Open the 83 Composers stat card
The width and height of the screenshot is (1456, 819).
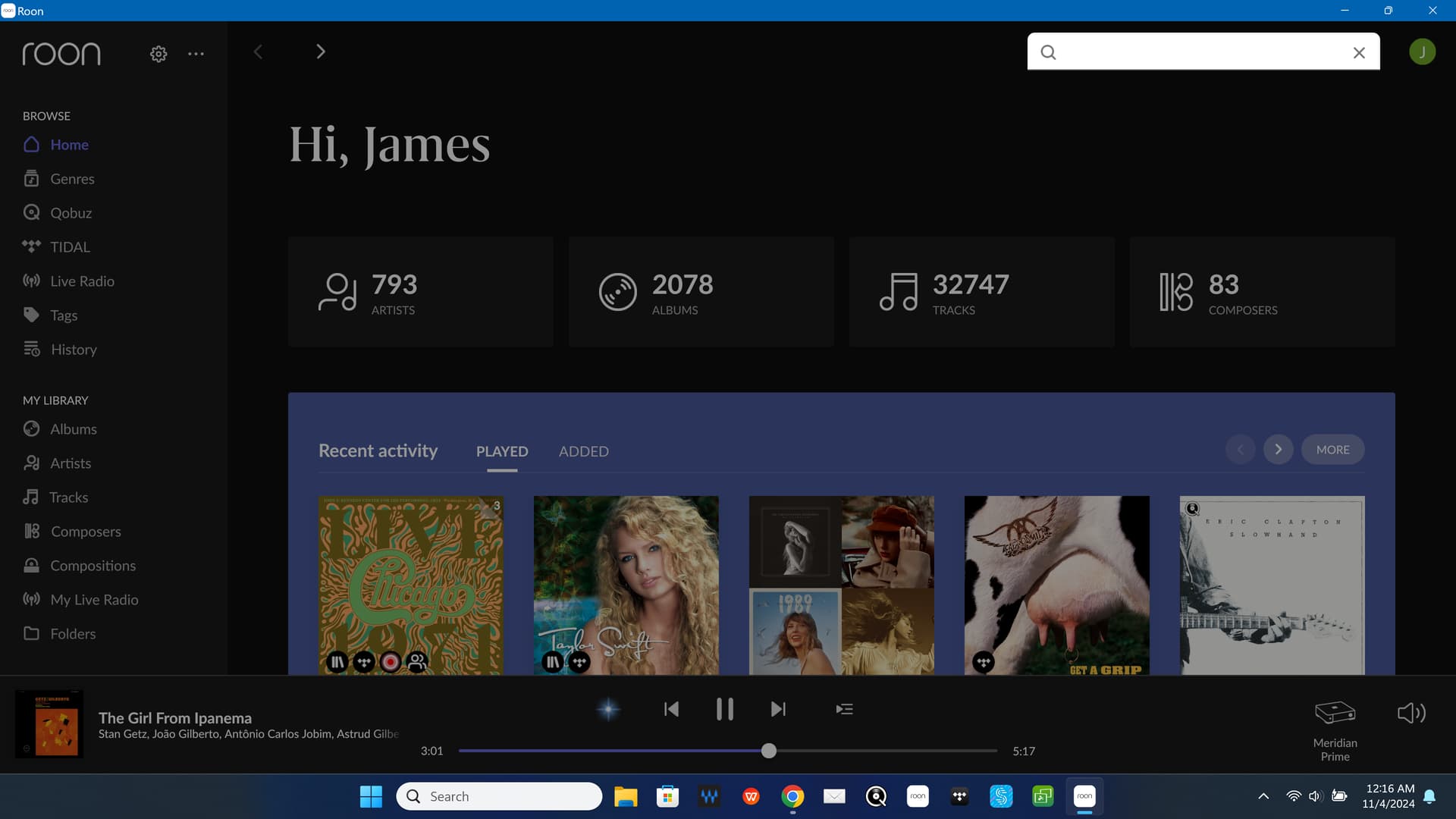pos(1262,292)
